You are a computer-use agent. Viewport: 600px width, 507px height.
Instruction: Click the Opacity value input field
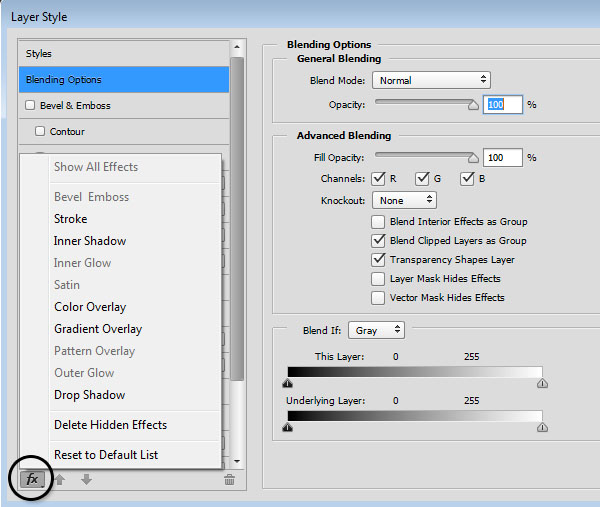(503, 104)
